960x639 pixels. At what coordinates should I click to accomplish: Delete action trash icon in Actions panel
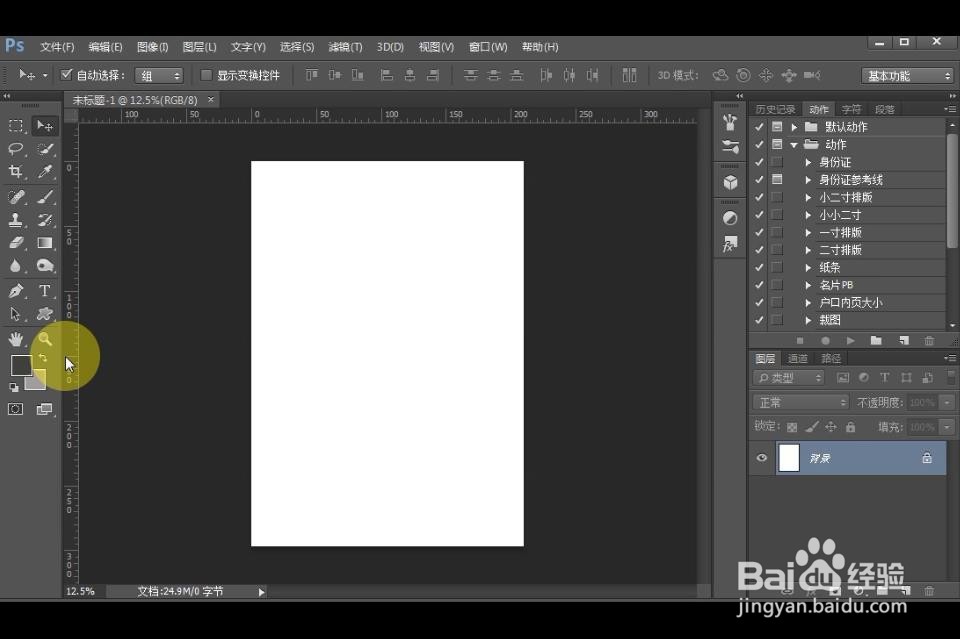pos(929,340)
